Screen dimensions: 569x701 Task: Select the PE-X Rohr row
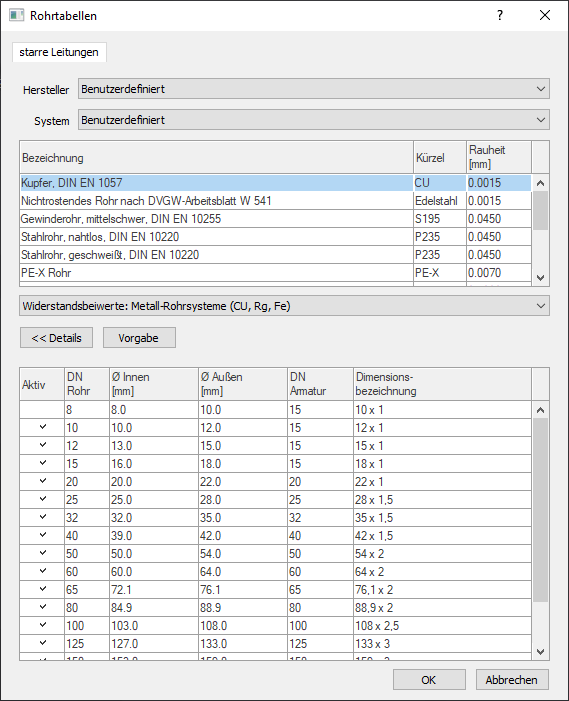click(275, 273)
